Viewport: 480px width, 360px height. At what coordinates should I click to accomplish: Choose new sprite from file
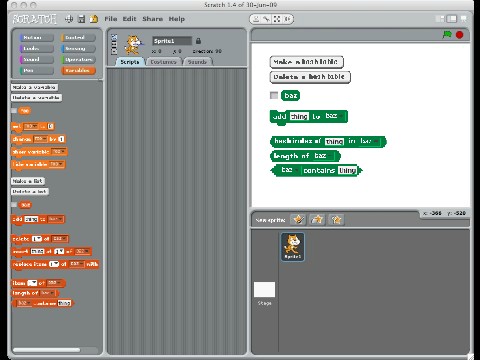[x=317, y=219]
